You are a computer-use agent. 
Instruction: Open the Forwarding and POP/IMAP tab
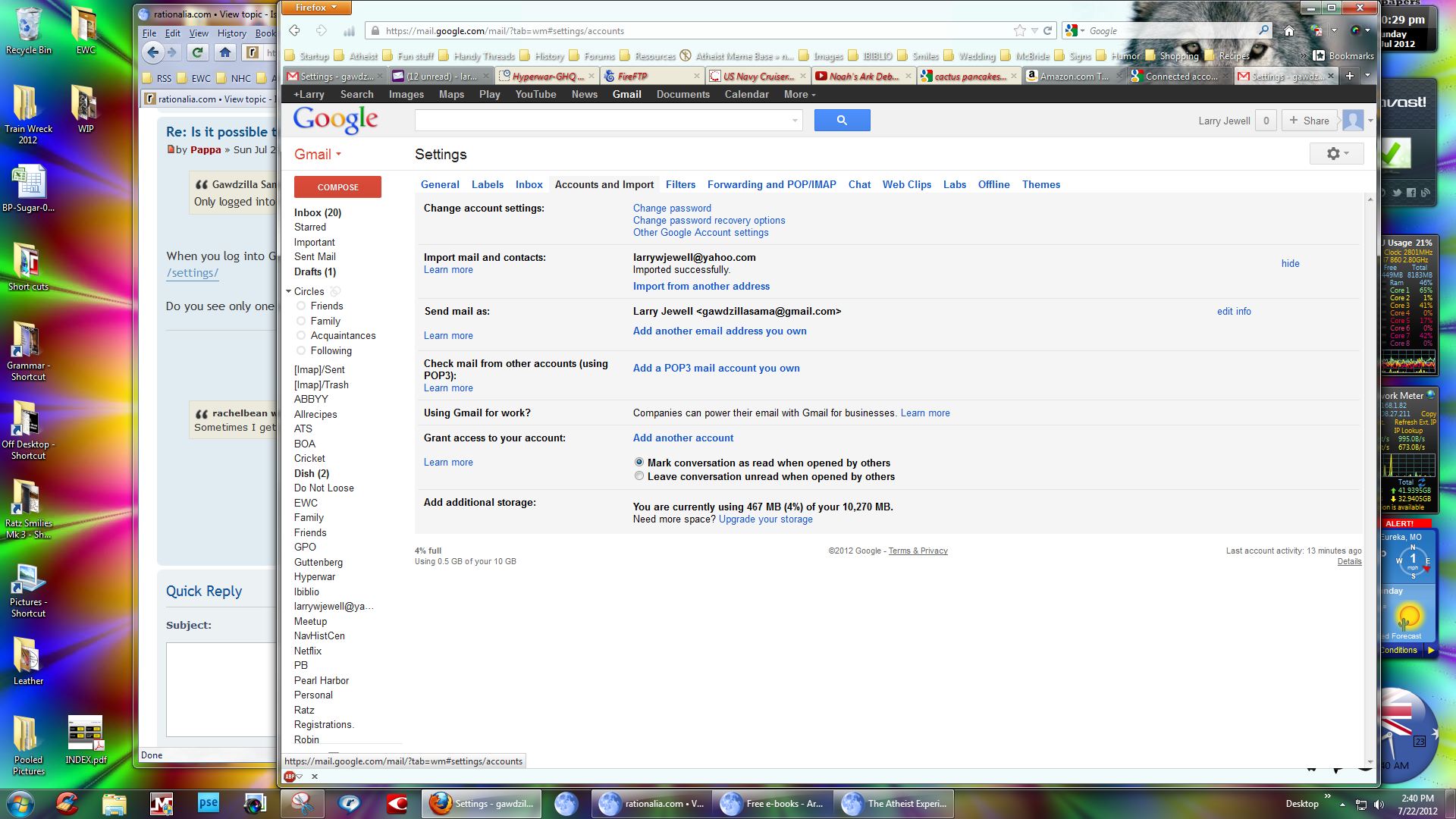(x=771, y=184)
